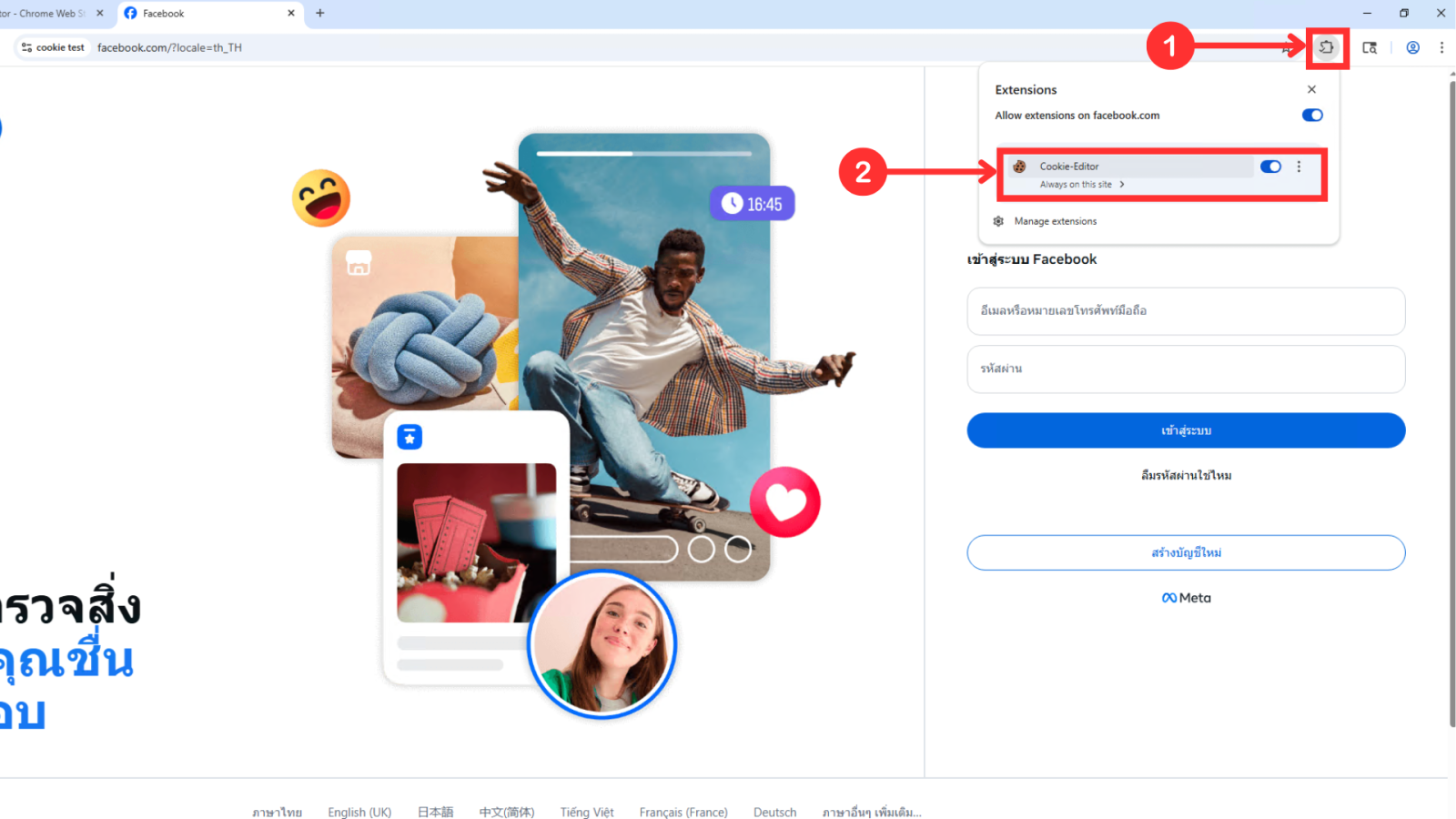Expand the Always on this site chevron
1456x819 pixels.
(1122, 185)
